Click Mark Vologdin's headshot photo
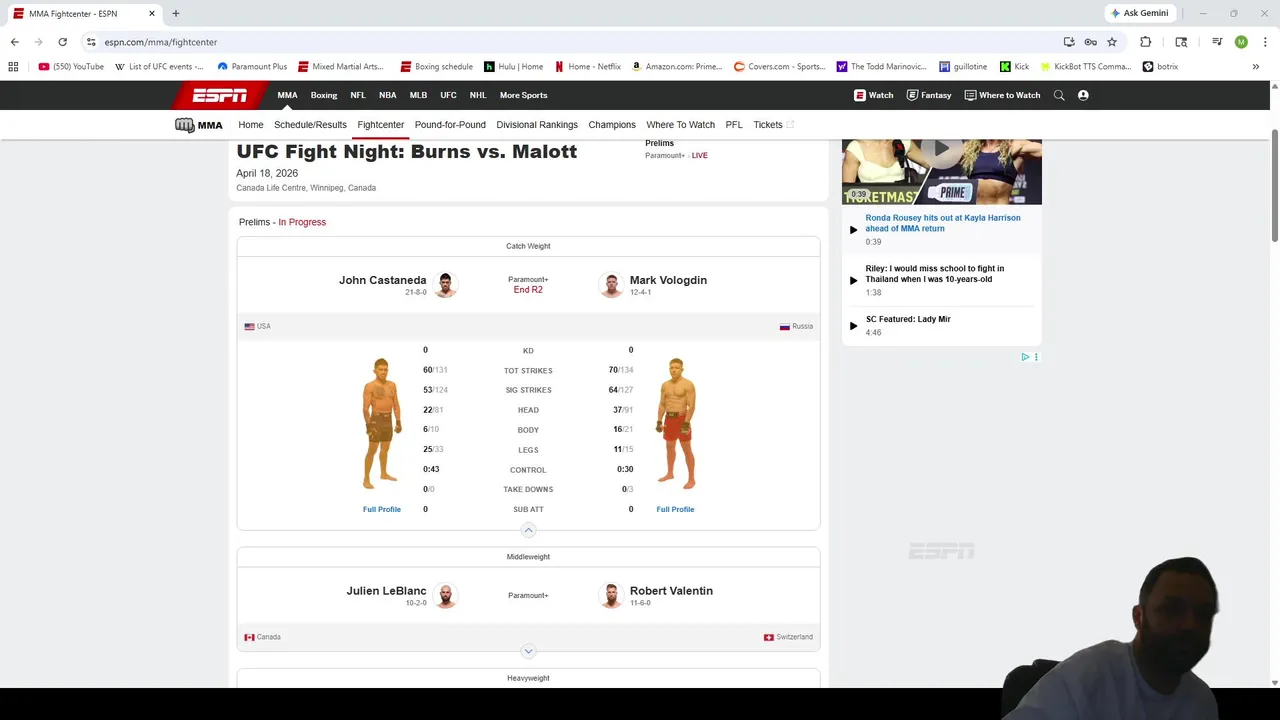Viewport: 1280px width, 720px height. click(611, 285)
